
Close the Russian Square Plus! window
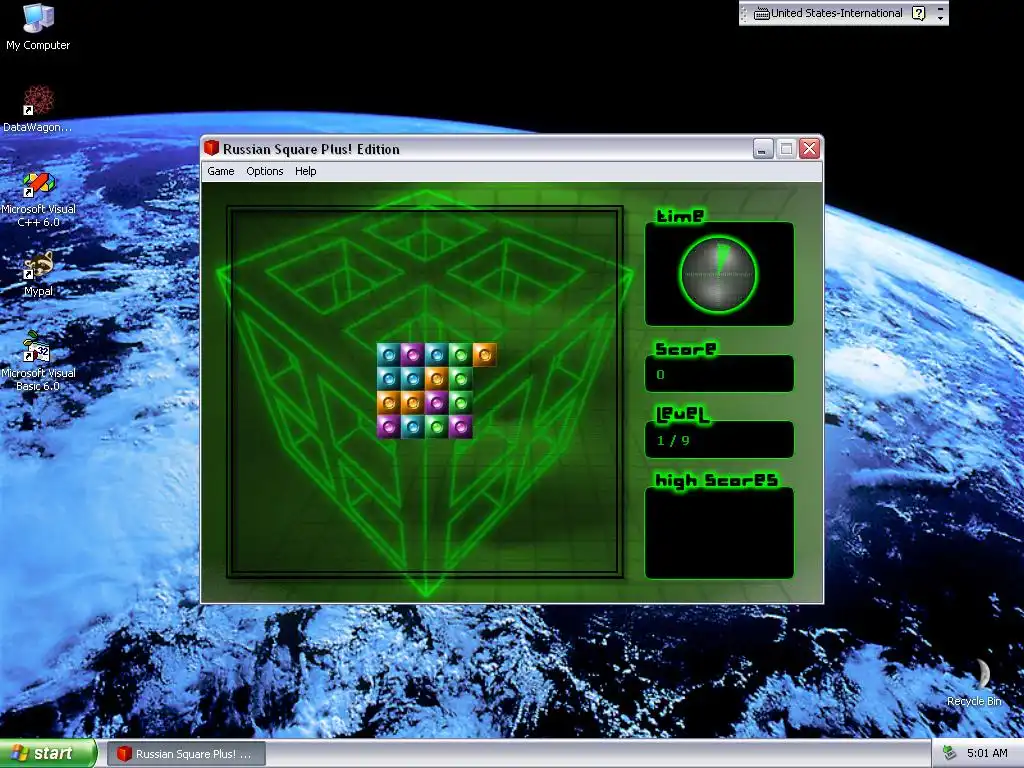(x=810, y=149)
